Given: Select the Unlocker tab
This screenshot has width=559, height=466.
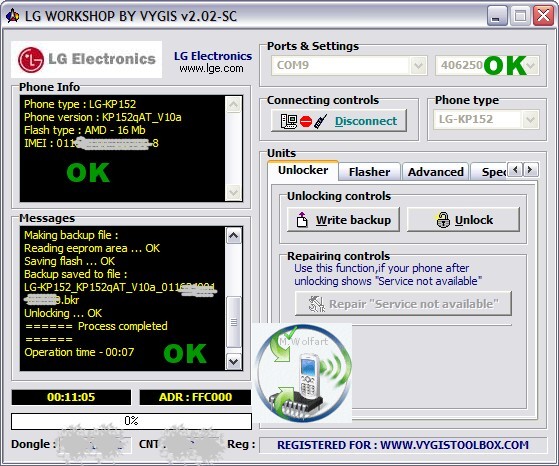Looking at the screenshot, I should [303, 170].
